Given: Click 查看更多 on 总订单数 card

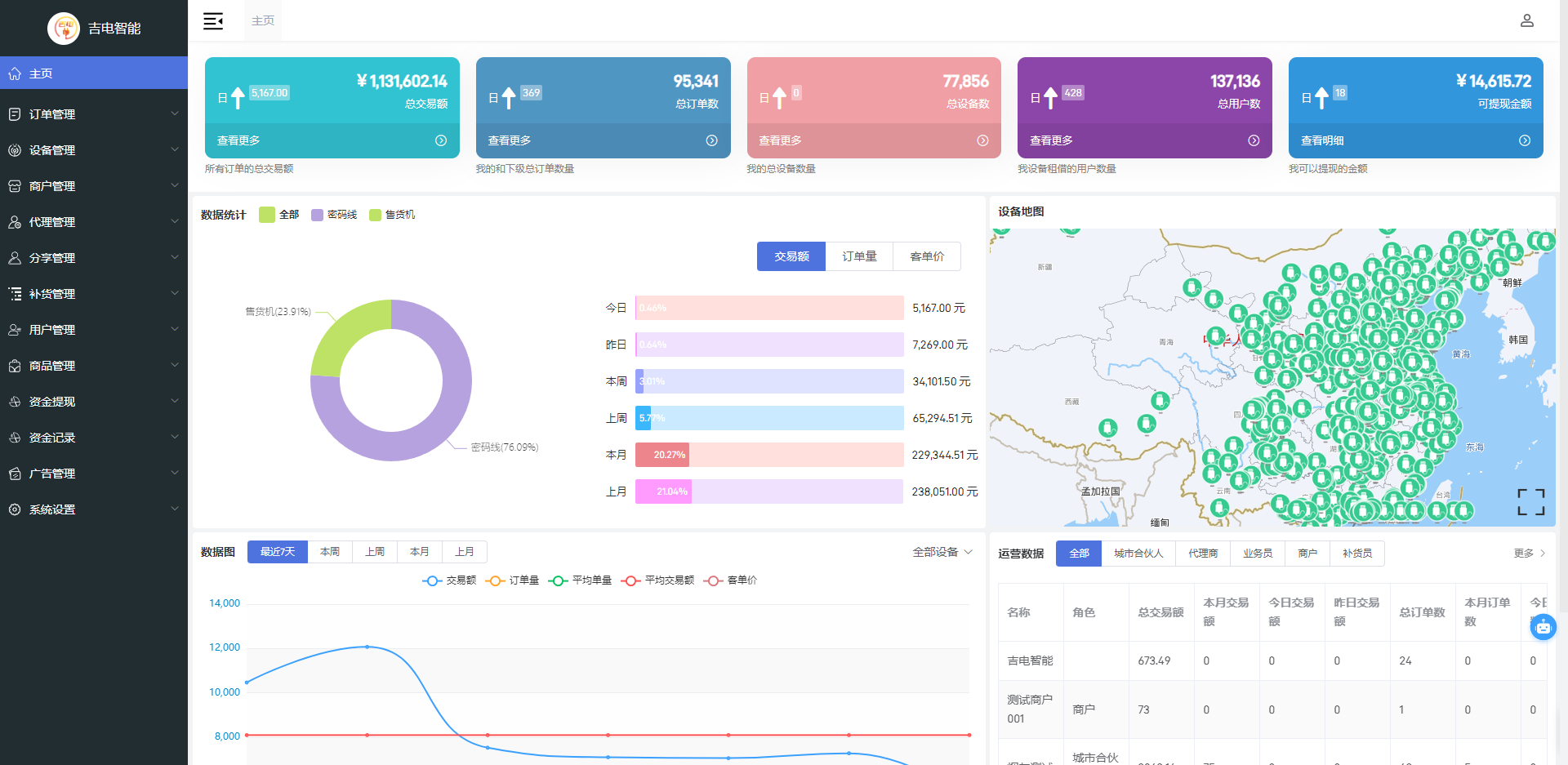Looking at the screenshot, I should pos(510,140).
